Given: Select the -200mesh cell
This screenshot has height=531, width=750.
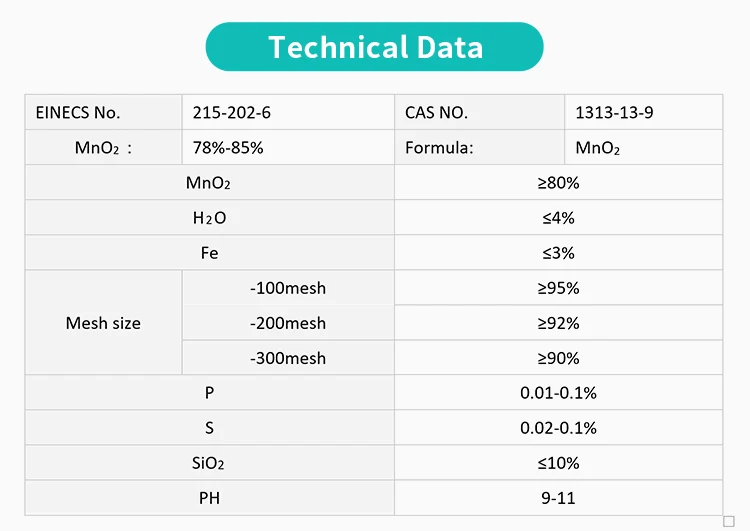Looking at the screenshot, I should (x=288, y=323).
